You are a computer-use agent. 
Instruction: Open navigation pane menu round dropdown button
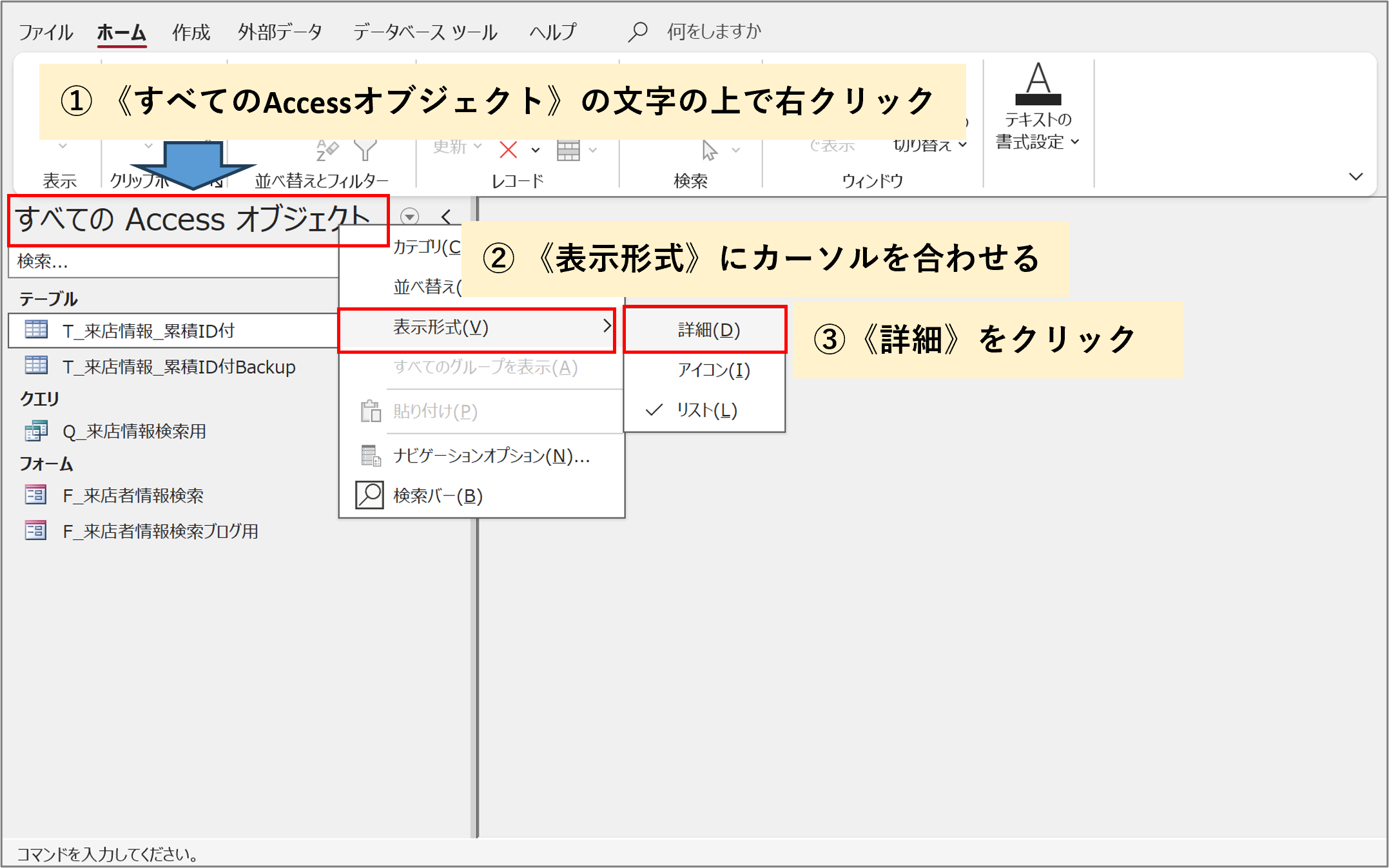point(409,217)
